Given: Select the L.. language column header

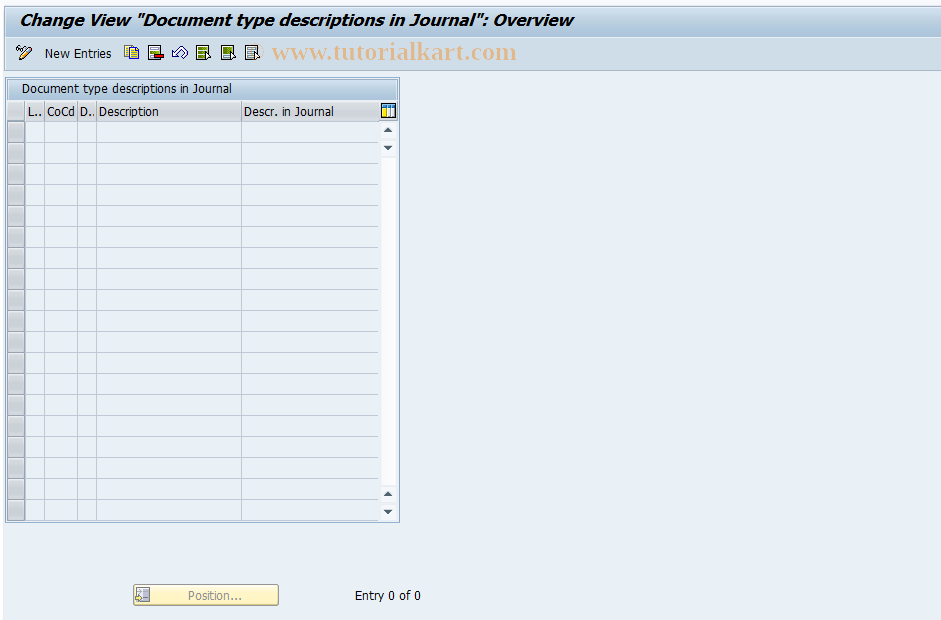Looking at the screenshot, I should [34, 112].
